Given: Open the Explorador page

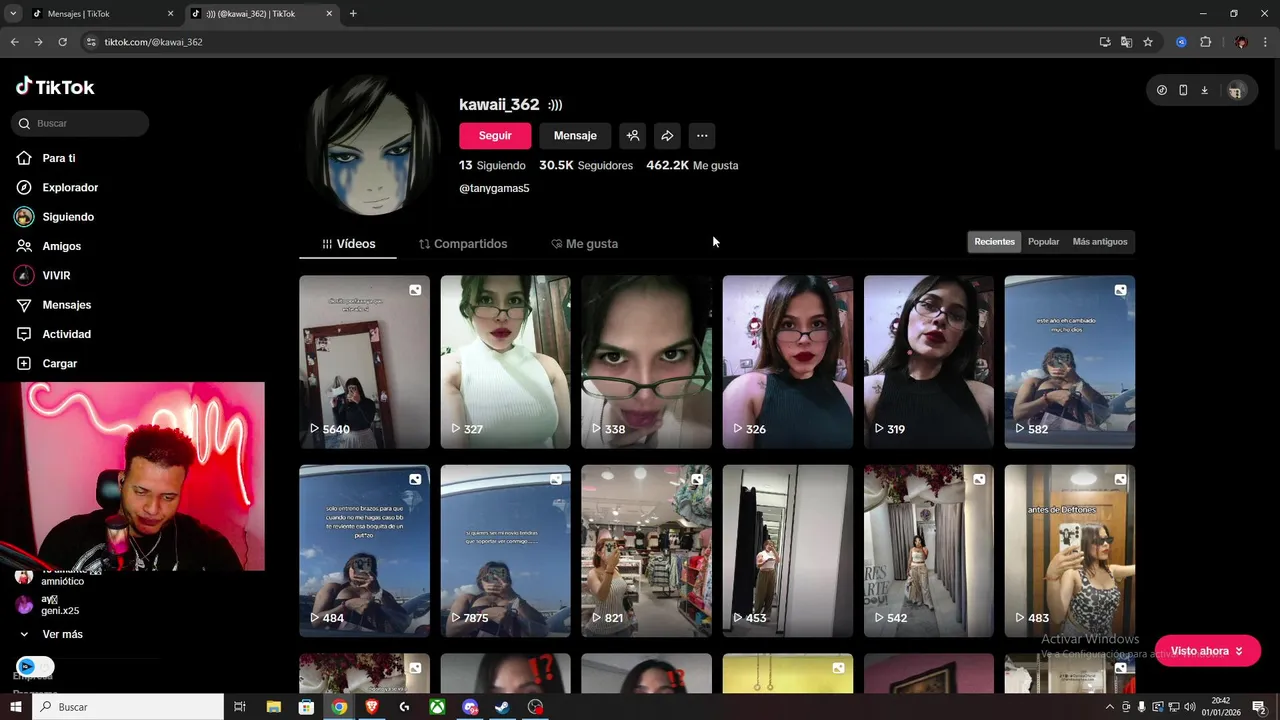Looking at the screenshot, I should click(x=70, y=188).
